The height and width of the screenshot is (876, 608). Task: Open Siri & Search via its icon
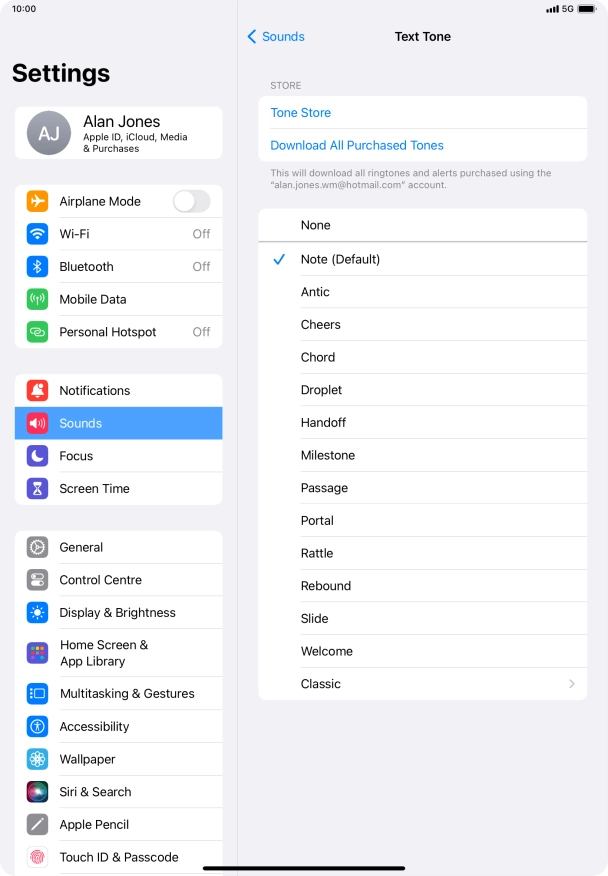(37, 792)
